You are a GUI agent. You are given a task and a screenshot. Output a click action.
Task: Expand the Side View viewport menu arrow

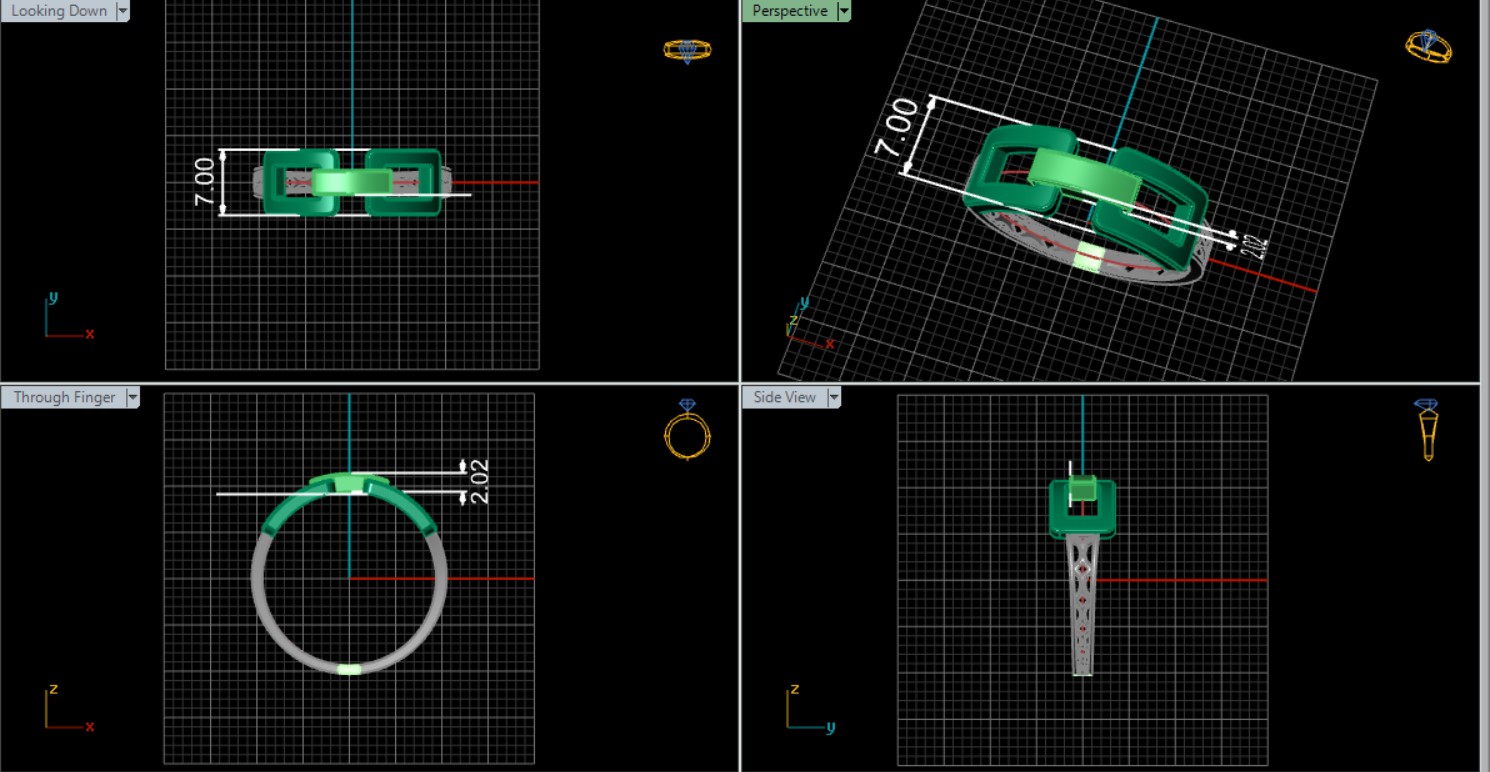point(833,397)
